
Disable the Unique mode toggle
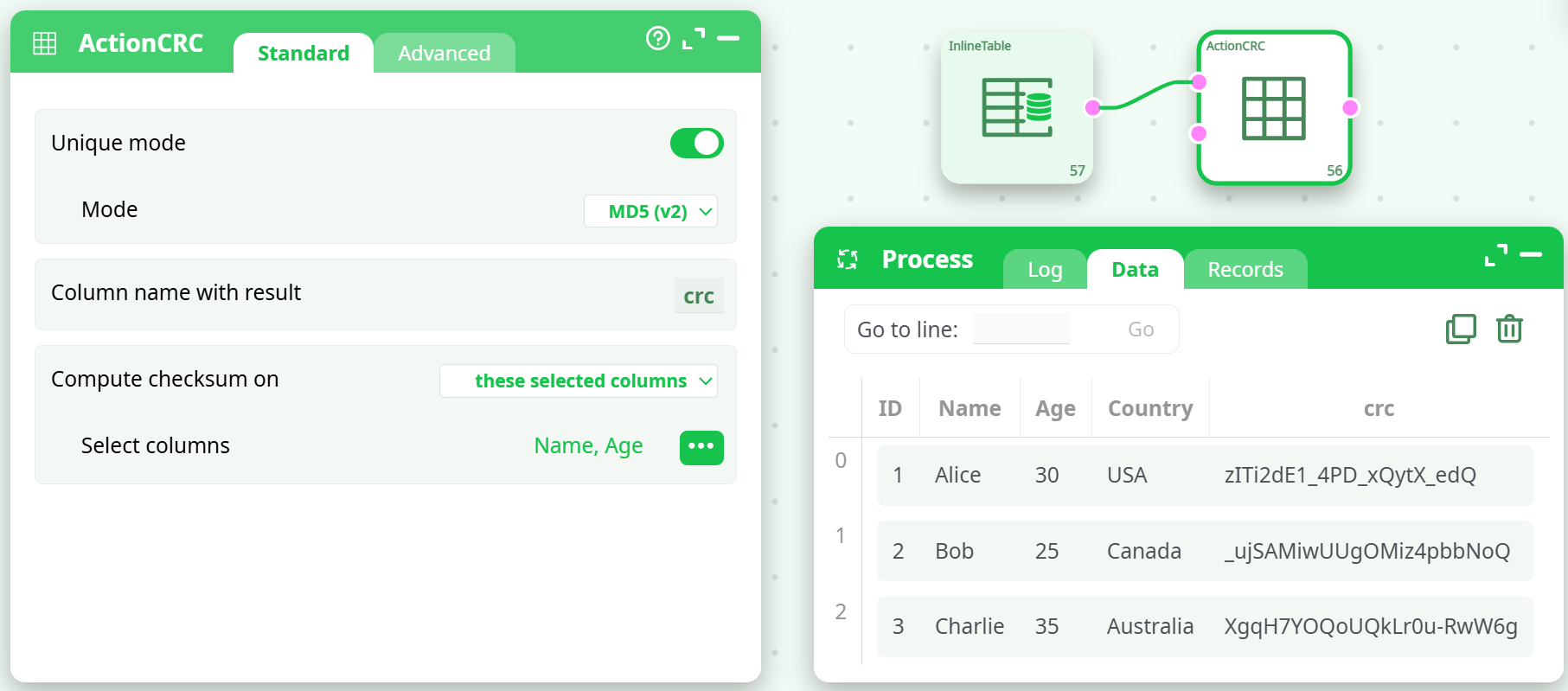[x=696, y=144]
